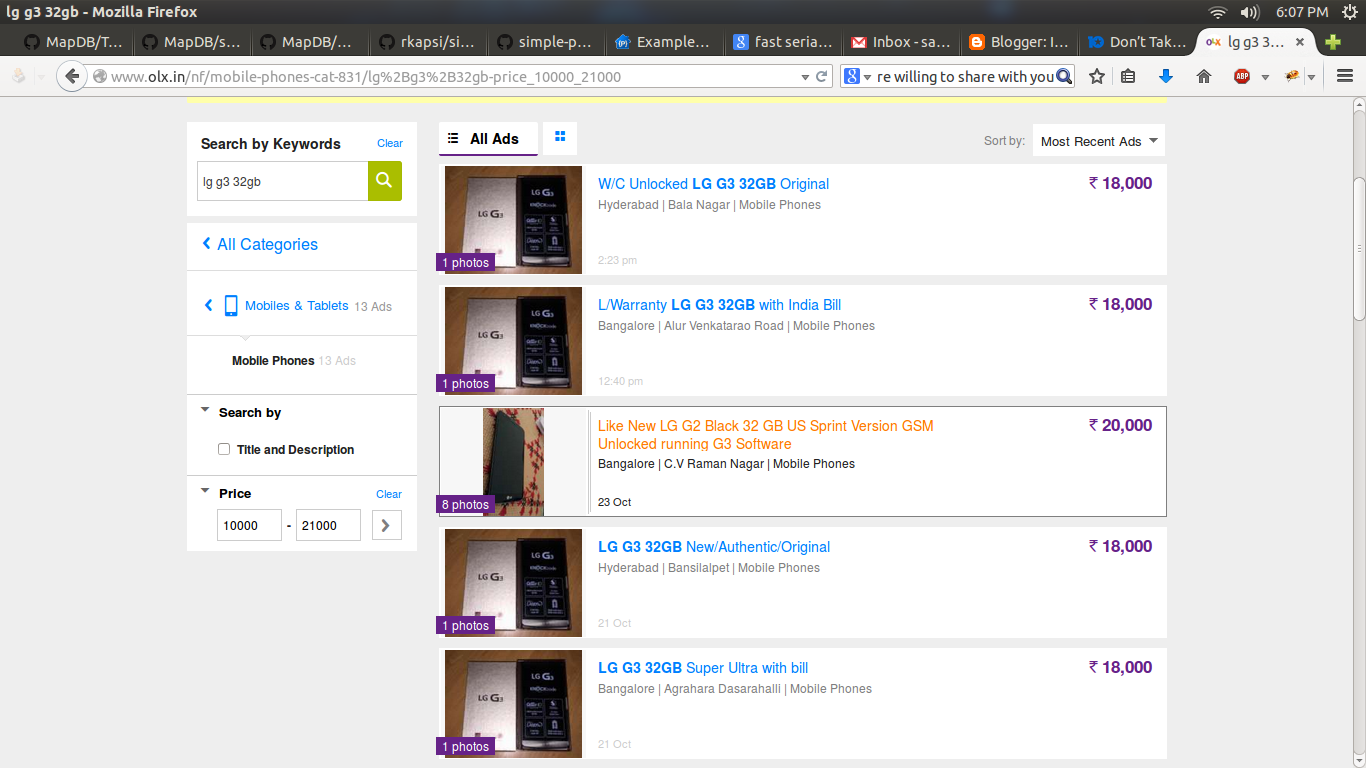Click Clear link in the Price section

(389, 494)
